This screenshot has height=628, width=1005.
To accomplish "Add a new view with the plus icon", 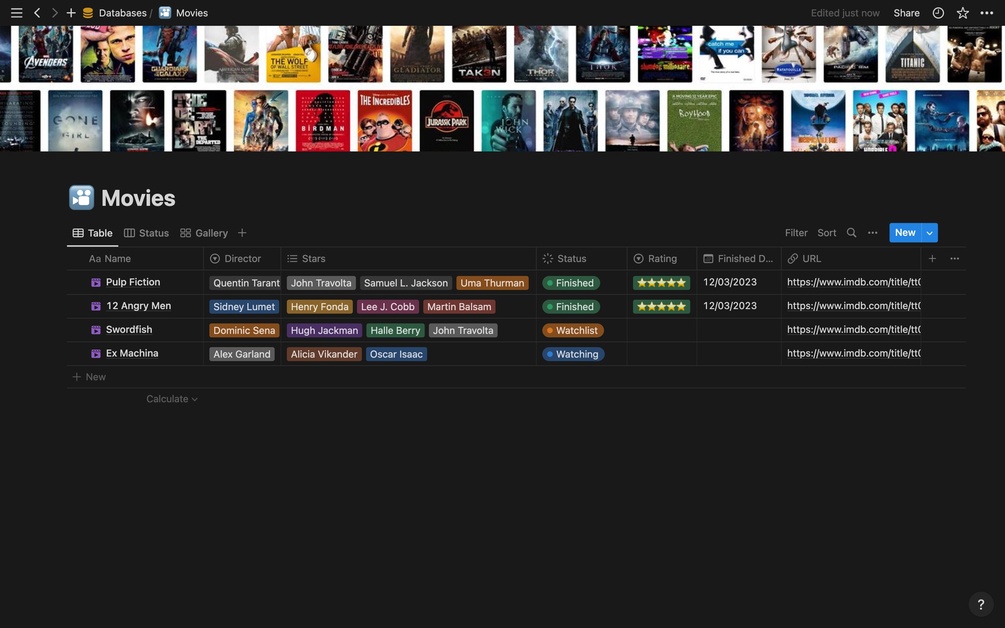I will pyautogui.click(x=242, y=233).
